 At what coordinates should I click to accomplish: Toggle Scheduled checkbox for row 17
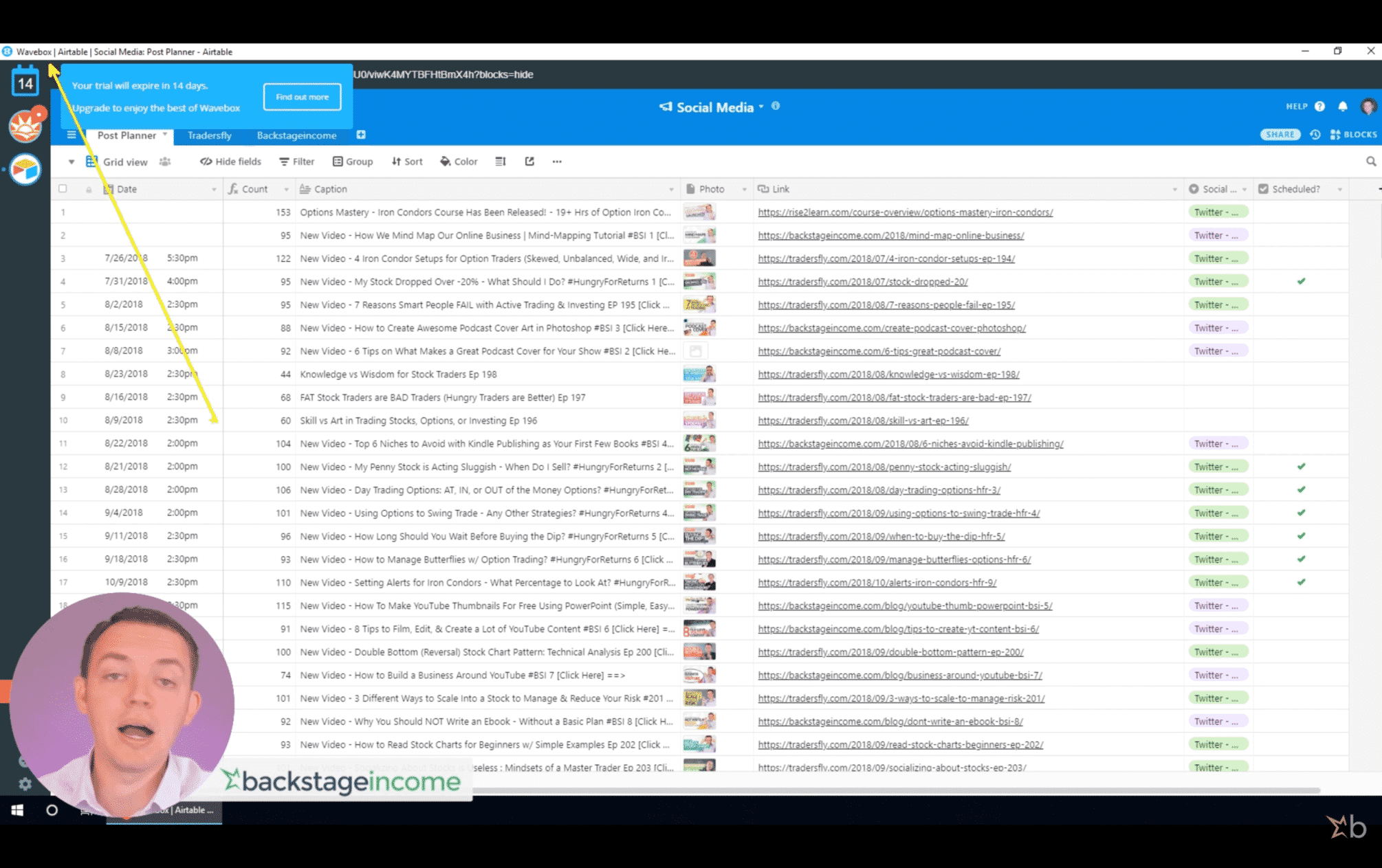coord(1301,582)
